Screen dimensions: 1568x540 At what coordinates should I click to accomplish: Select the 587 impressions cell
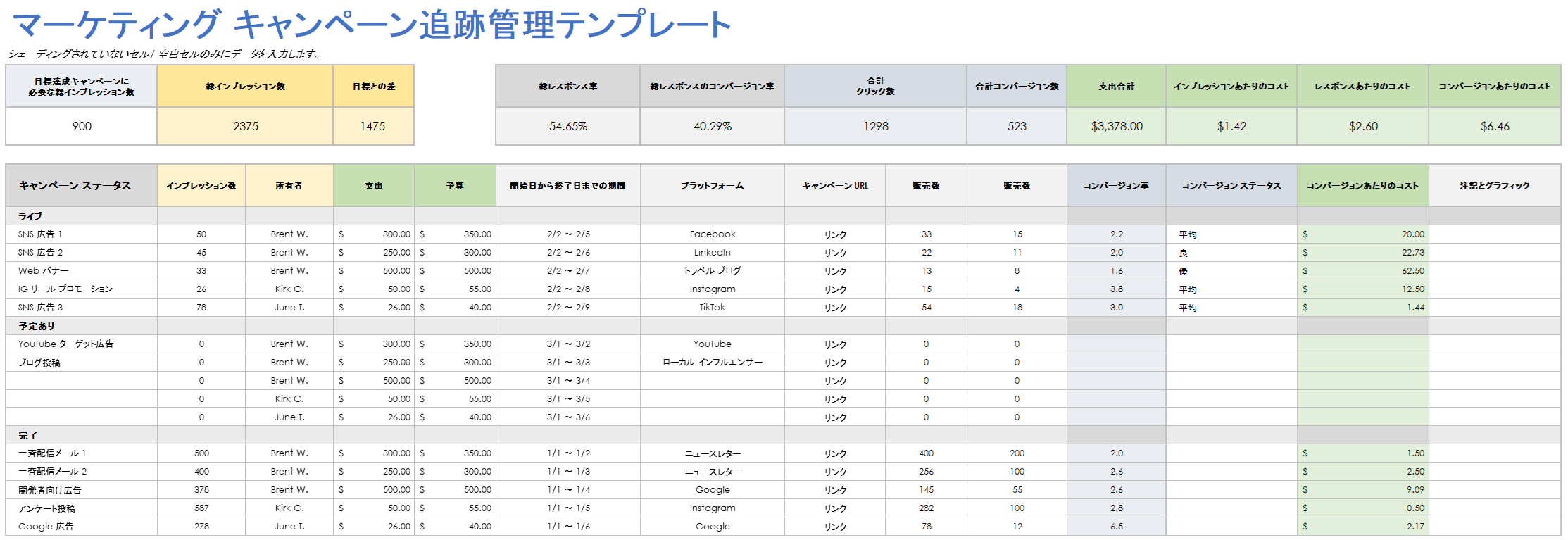201,508
